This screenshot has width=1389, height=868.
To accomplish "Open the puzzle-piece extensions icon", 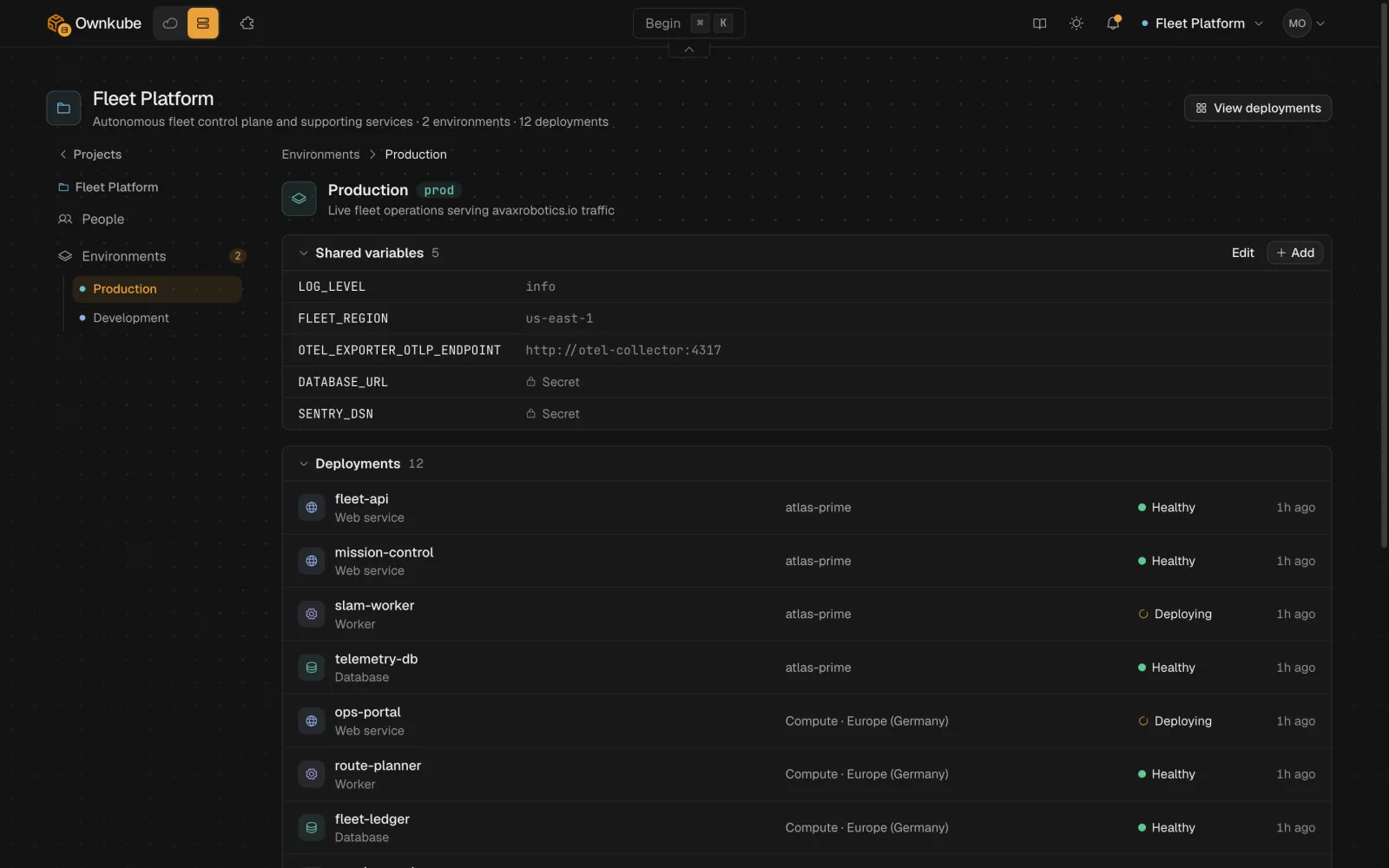I will coord(247,23).
